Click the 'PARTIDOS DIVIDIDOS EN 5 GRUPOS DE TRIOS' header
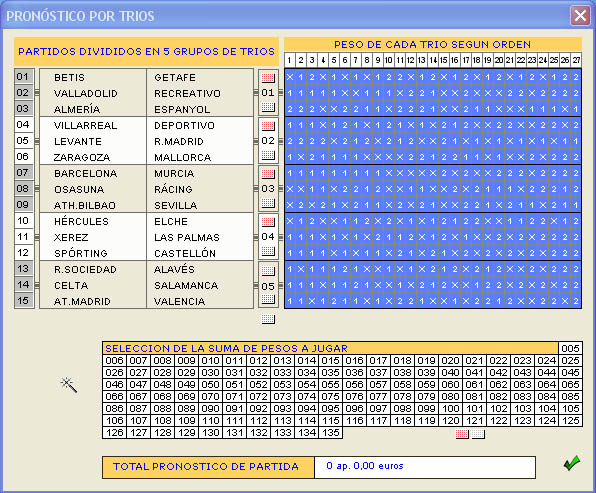 pos(146,51)
